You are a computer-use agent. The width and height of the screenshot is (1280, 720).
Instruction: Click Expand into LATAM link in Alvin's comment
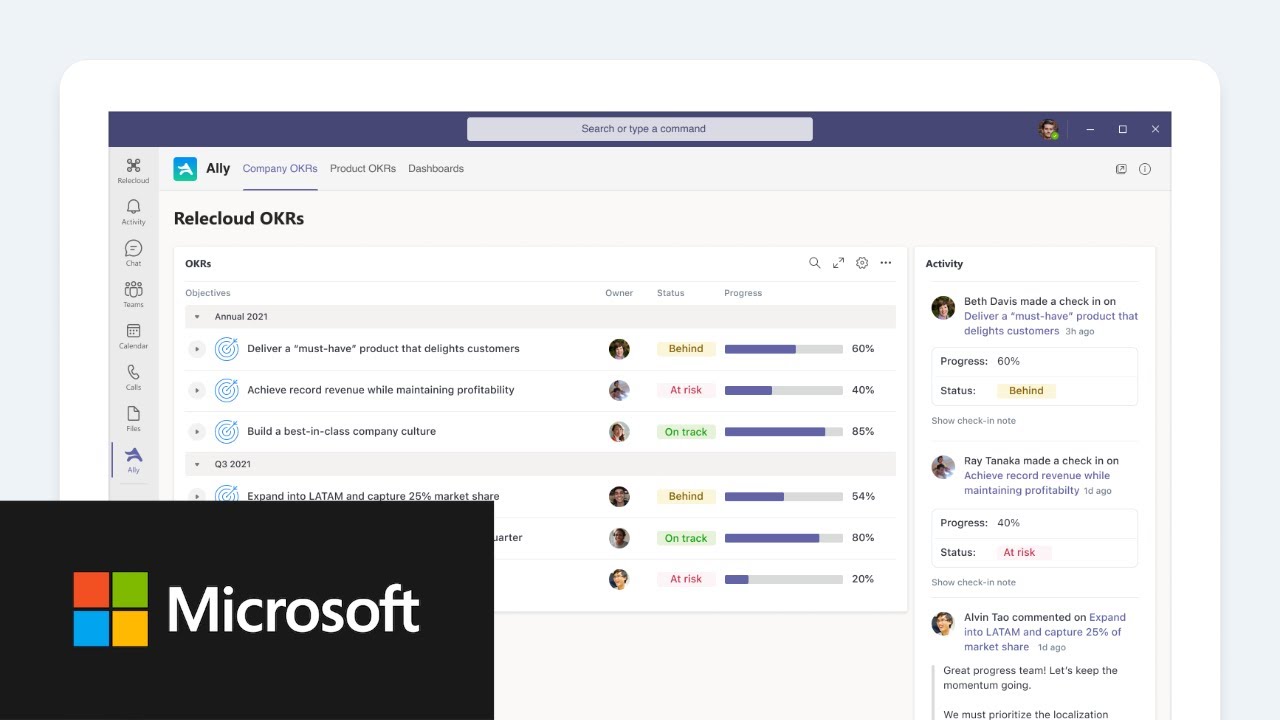pos(1044,632)
